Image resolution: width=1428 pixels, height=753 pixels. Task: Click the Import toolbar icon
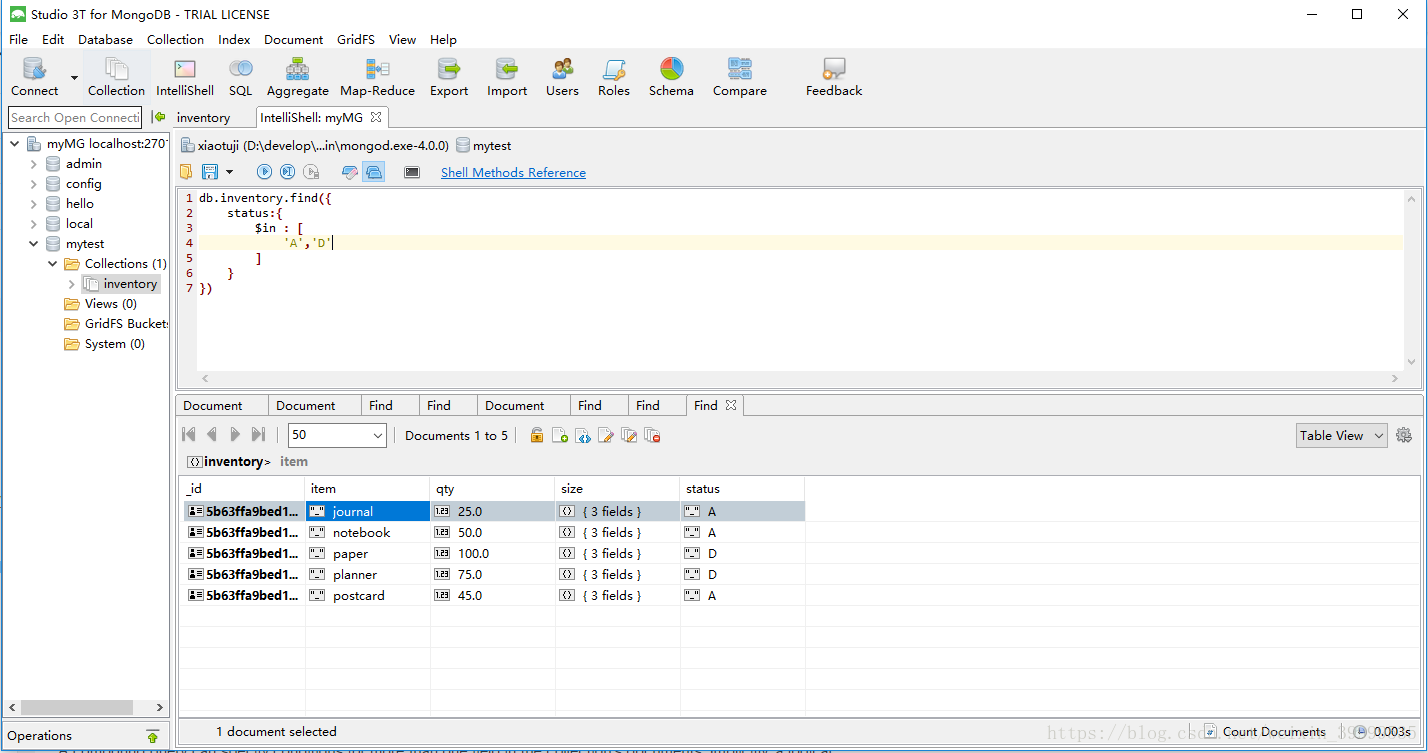click(x=507, y=77)
